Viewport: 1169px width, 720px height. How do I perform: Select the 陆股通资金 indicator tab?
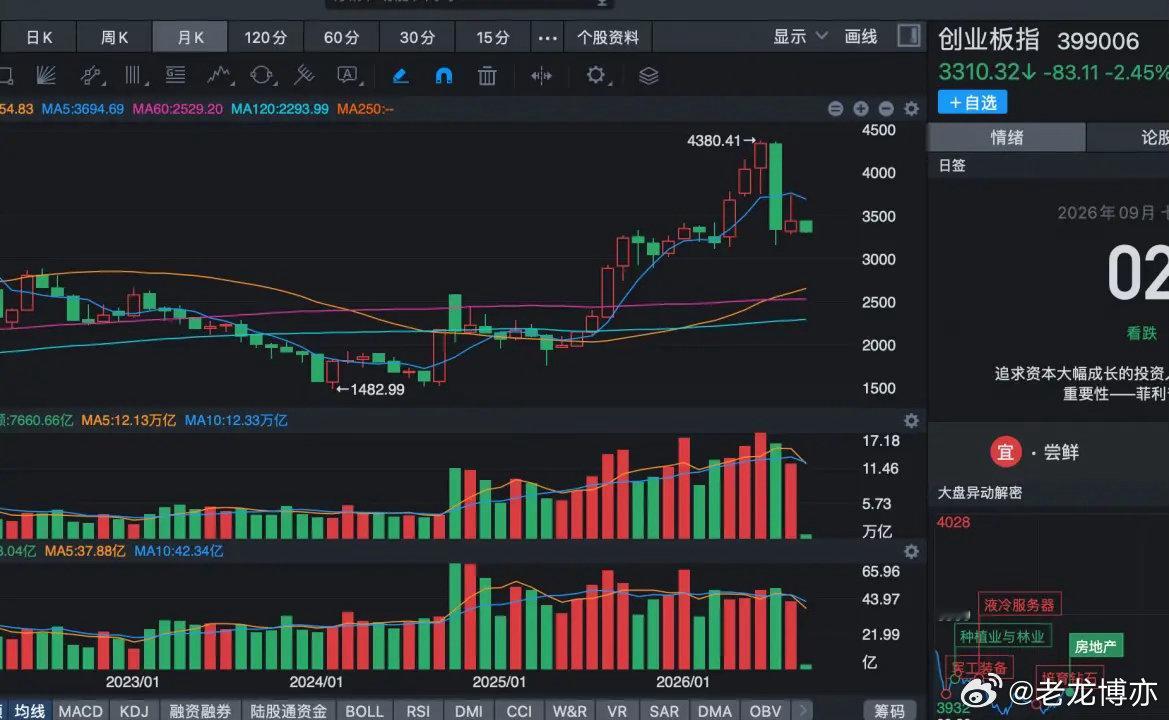point(289,711)
